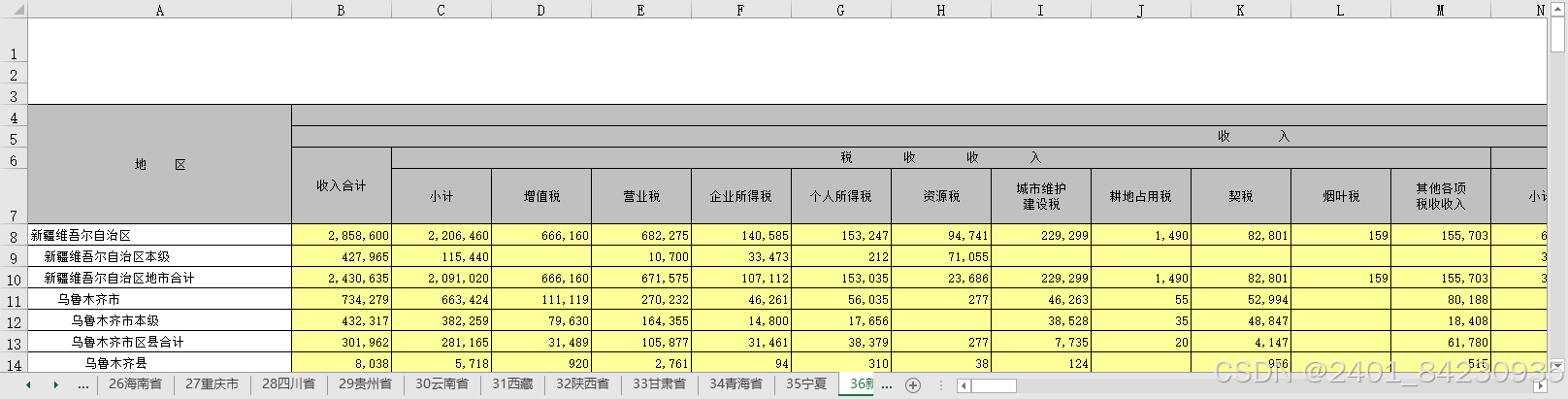
Task: Show more sheets via ellipsis after 36 tab
Action: coord(886,385)
